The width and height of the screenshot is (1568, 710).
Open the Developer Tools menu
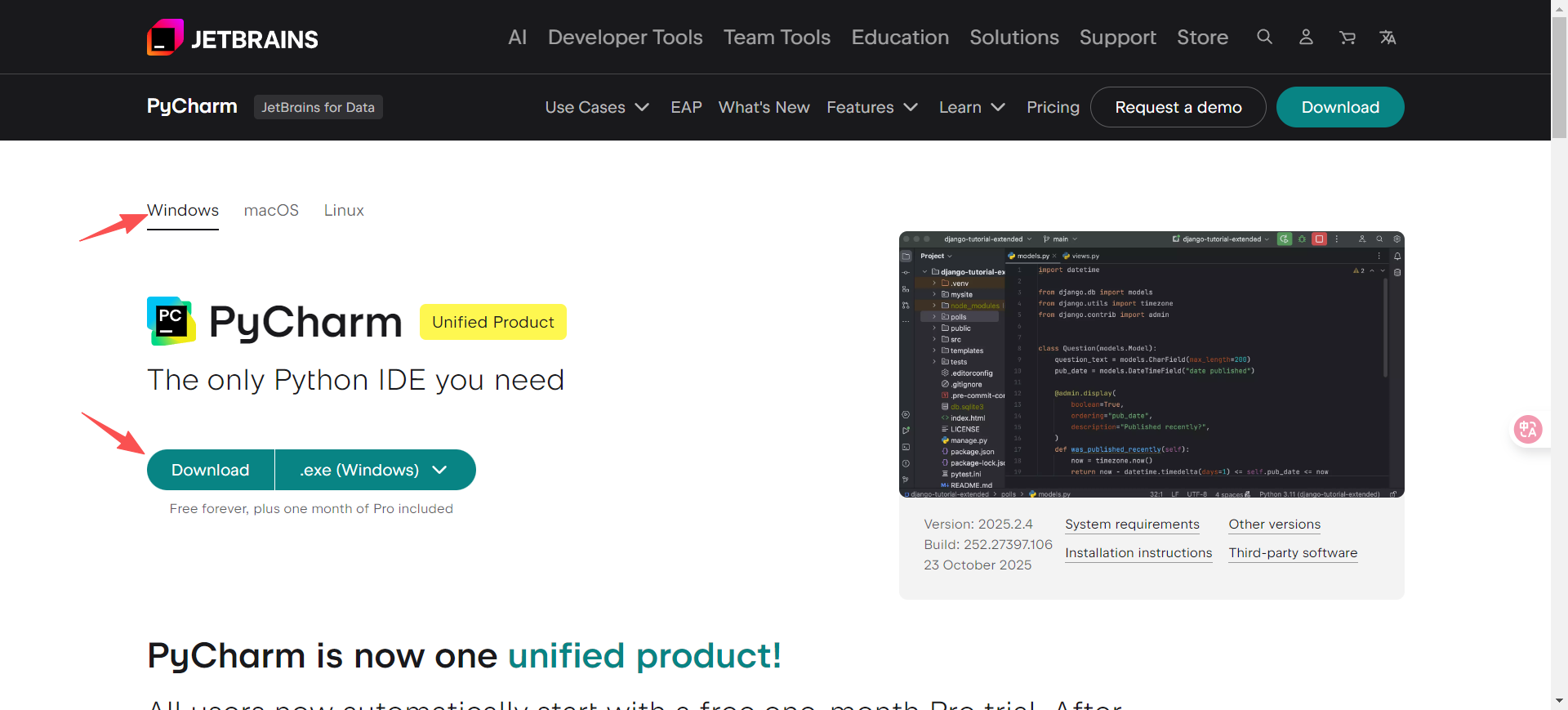click(625, 38)
